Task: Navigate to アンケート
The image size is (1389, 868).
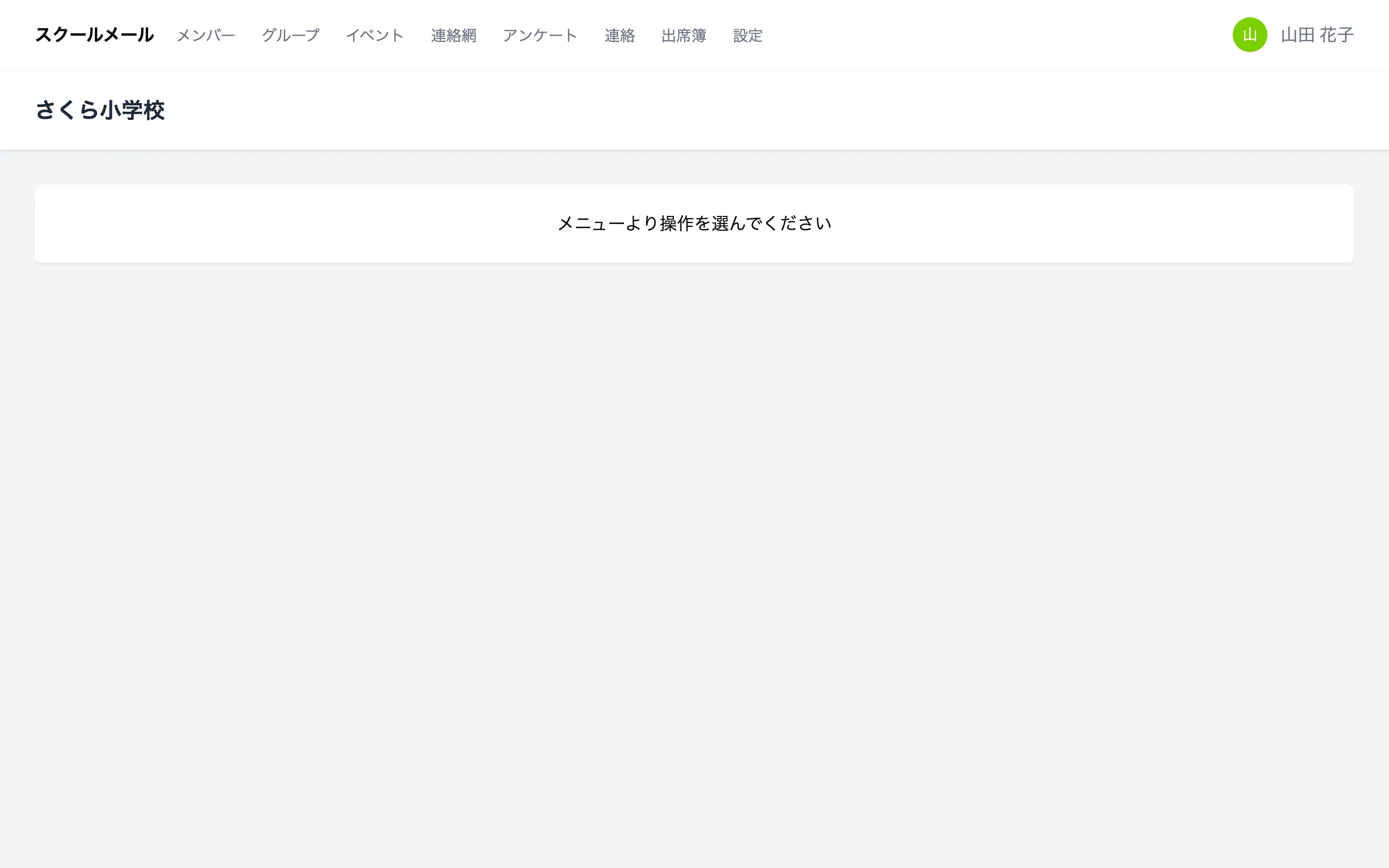Action: tap(540, 36)
